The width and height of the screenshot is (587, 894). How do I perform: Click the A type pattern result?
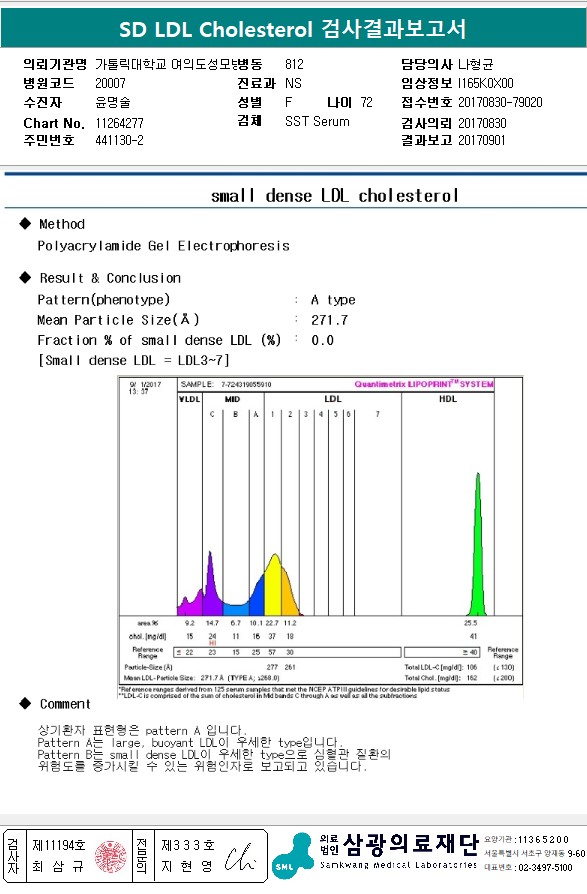coord(333,300)
